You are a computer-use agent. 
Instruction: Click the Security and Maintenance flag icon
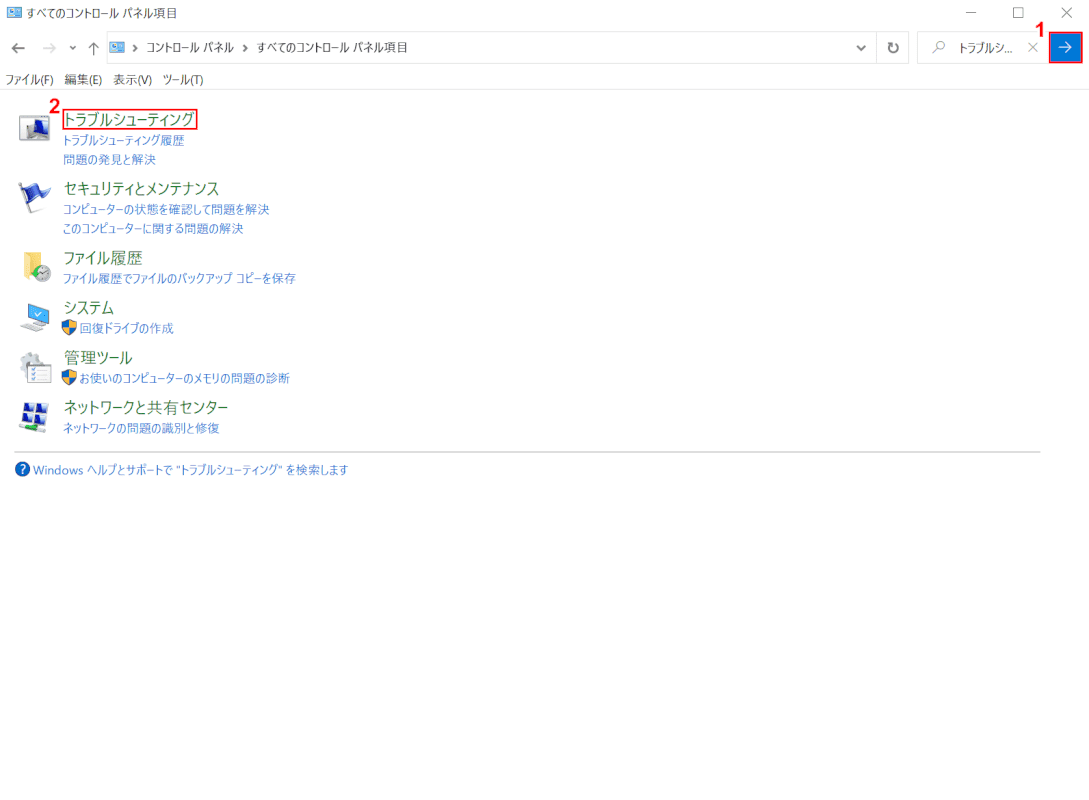[34, 197]
